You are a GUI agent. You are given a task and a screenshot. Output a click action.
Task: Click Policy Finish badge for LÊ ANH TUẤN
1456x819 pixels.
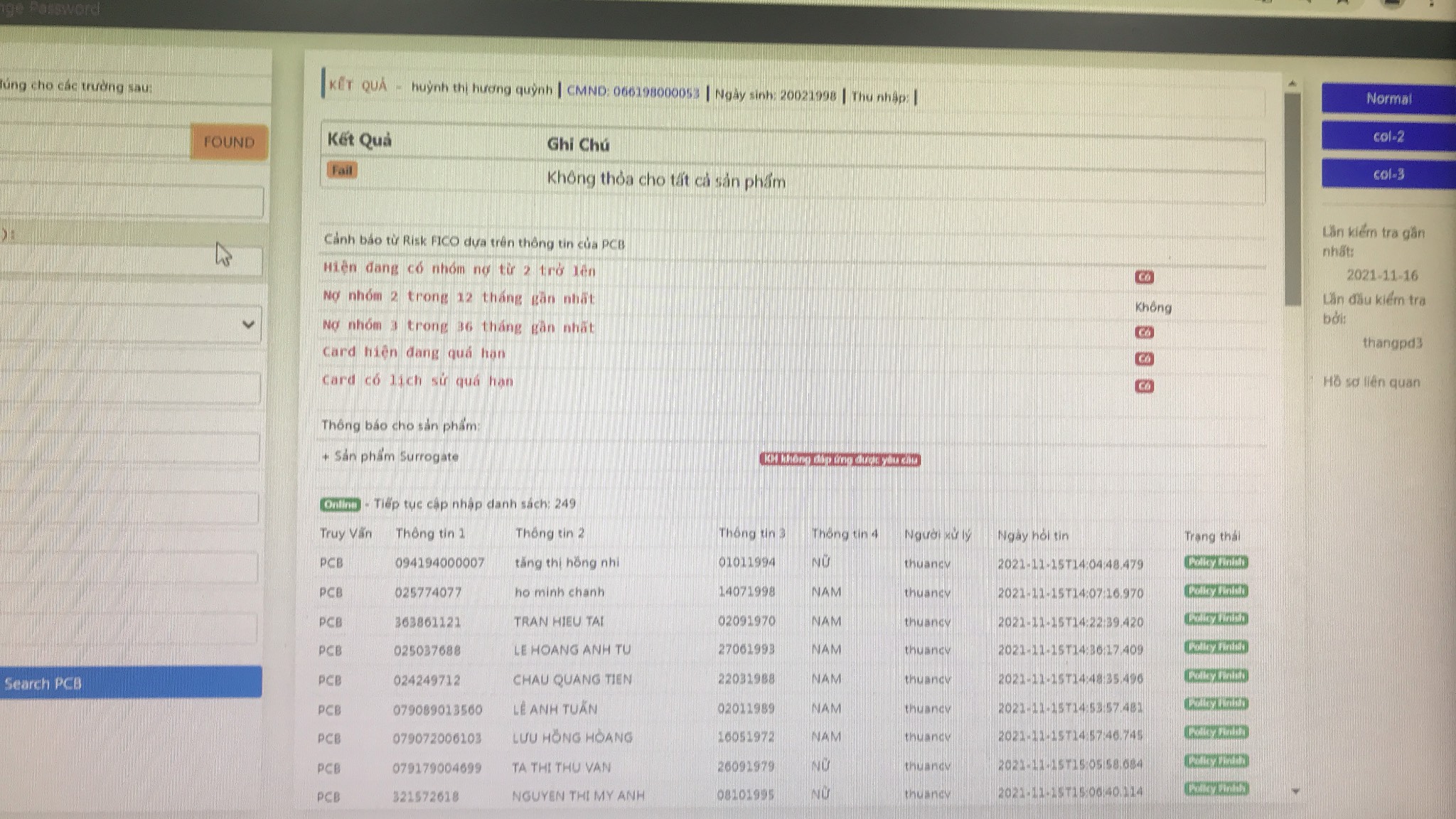1216,704
